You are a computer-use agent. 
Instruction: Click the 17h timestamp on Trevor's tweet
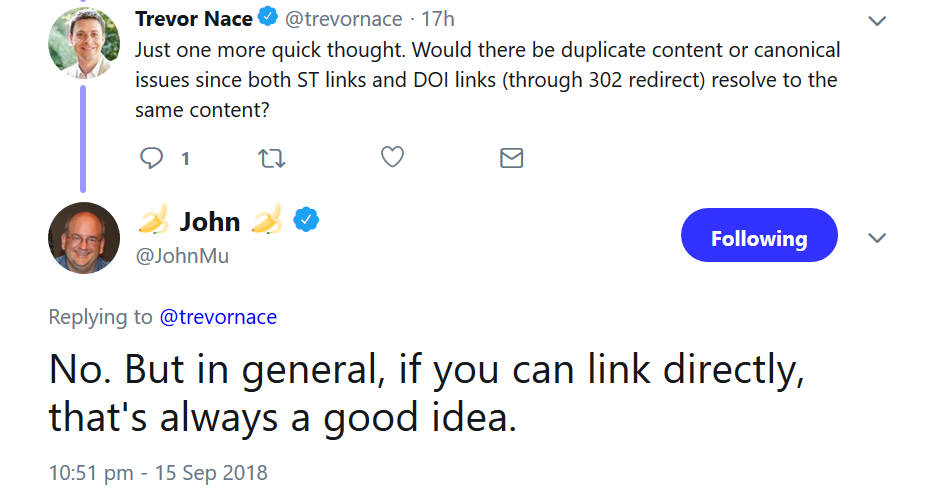(x=436, y=18)
